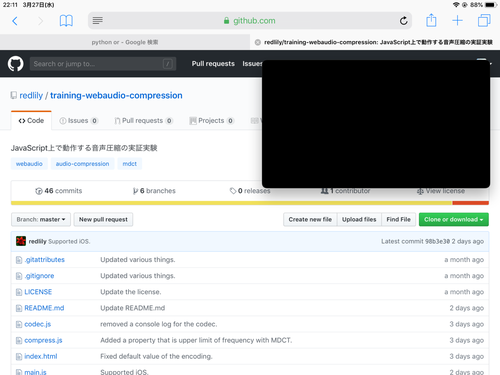Open the training-webaudio-compression repo link

point(116,96)
